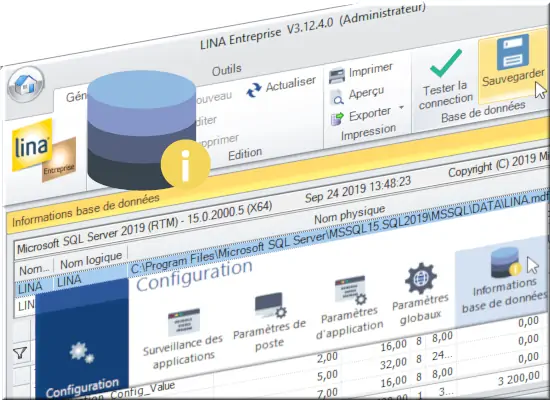Click the Impression group label
This screenshot has height=400, width=550.
368,132
